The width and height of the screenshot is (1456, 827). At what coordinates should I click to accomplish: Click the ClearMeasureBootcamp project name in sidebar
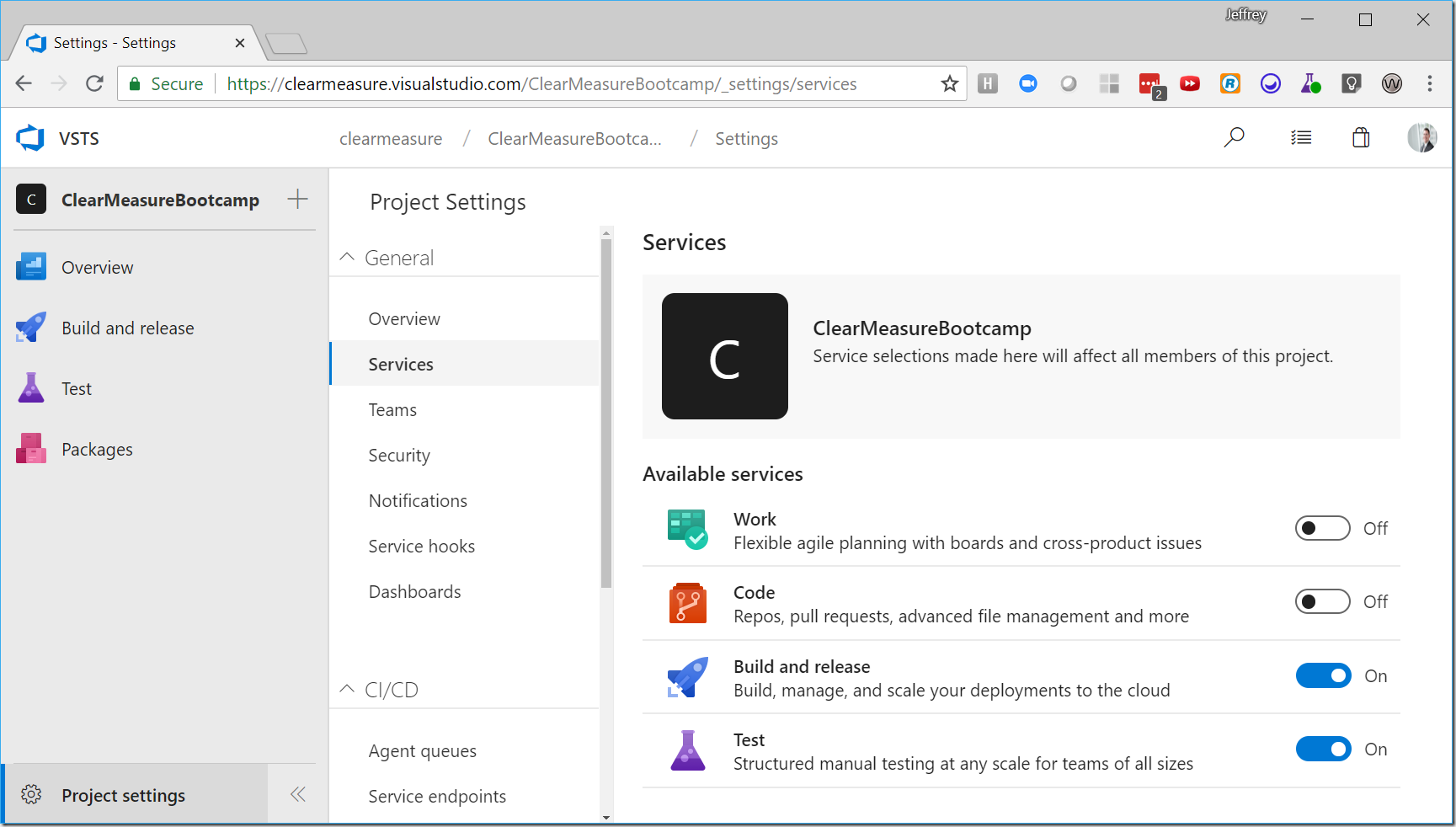(x=160, y=200)
